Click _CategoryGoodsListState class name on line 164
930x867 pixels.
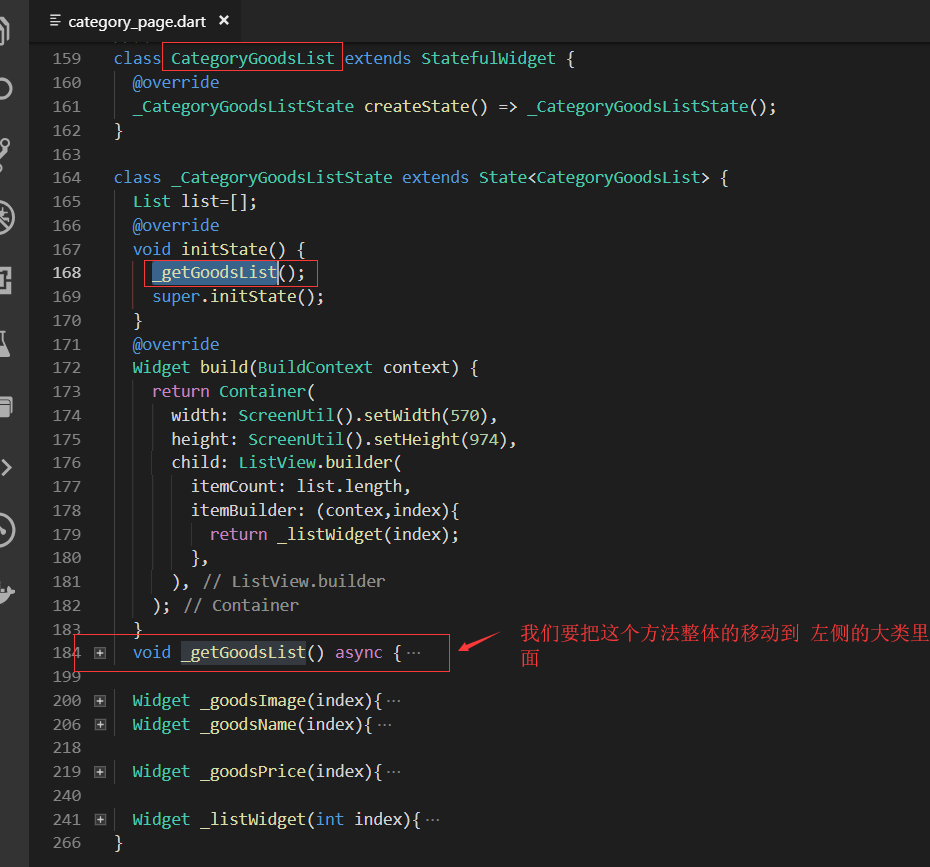click(x=281, y=177)
